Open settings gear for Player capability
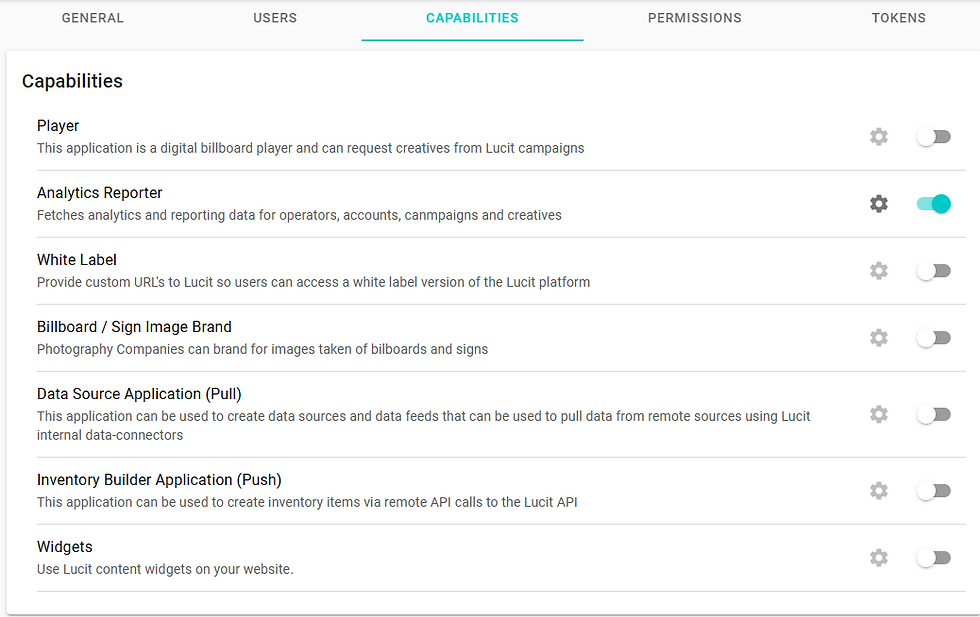 coord(879,137)
